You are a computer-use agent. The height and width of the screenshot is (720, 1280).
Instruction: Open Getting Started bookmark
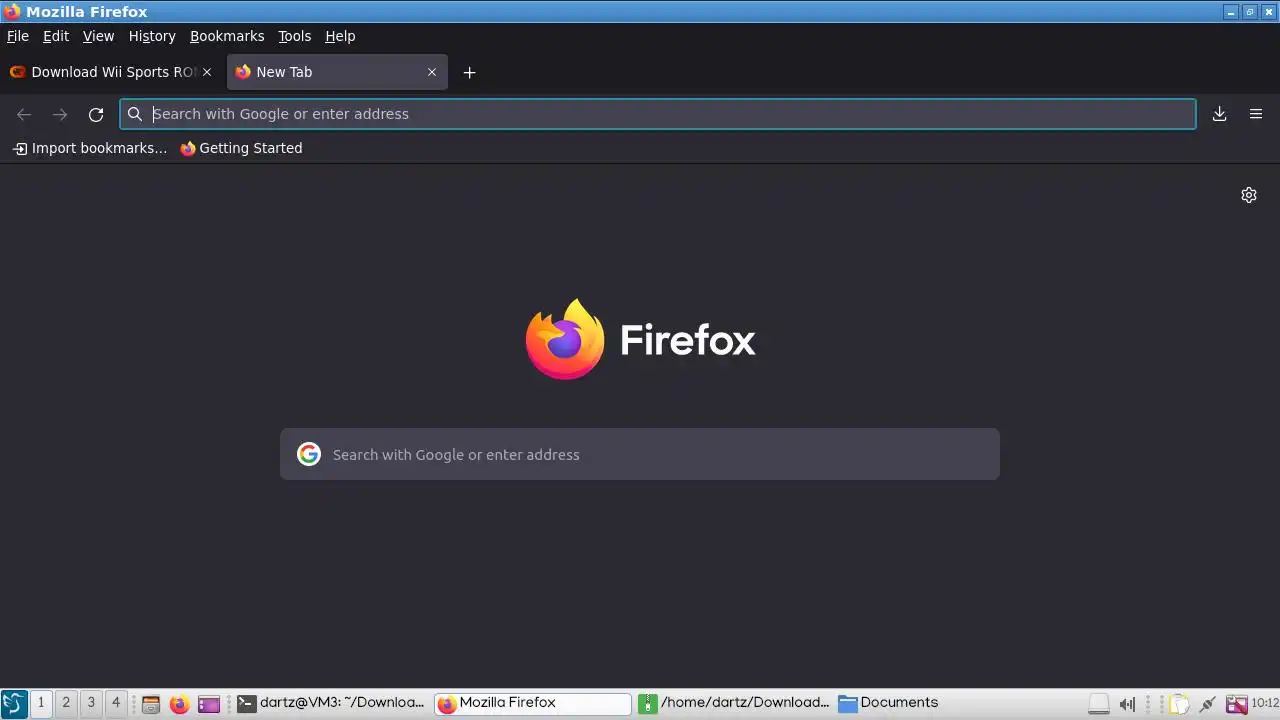(x=241, y=148)
